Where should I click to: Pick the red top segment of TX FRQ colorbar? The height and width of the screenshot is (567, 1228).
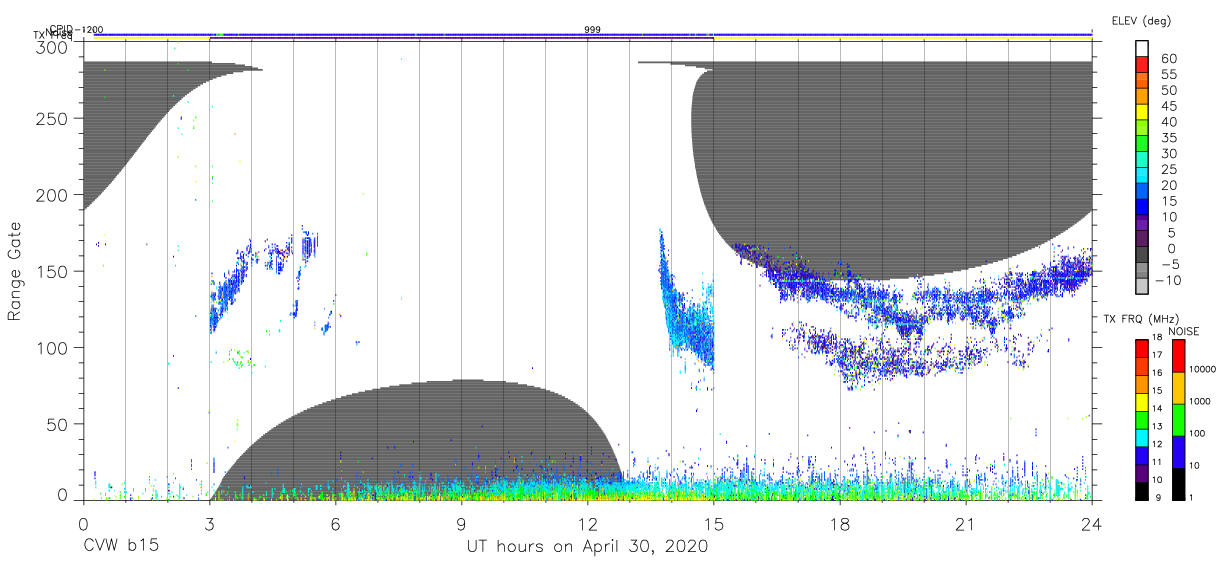tap(1141, 348)
